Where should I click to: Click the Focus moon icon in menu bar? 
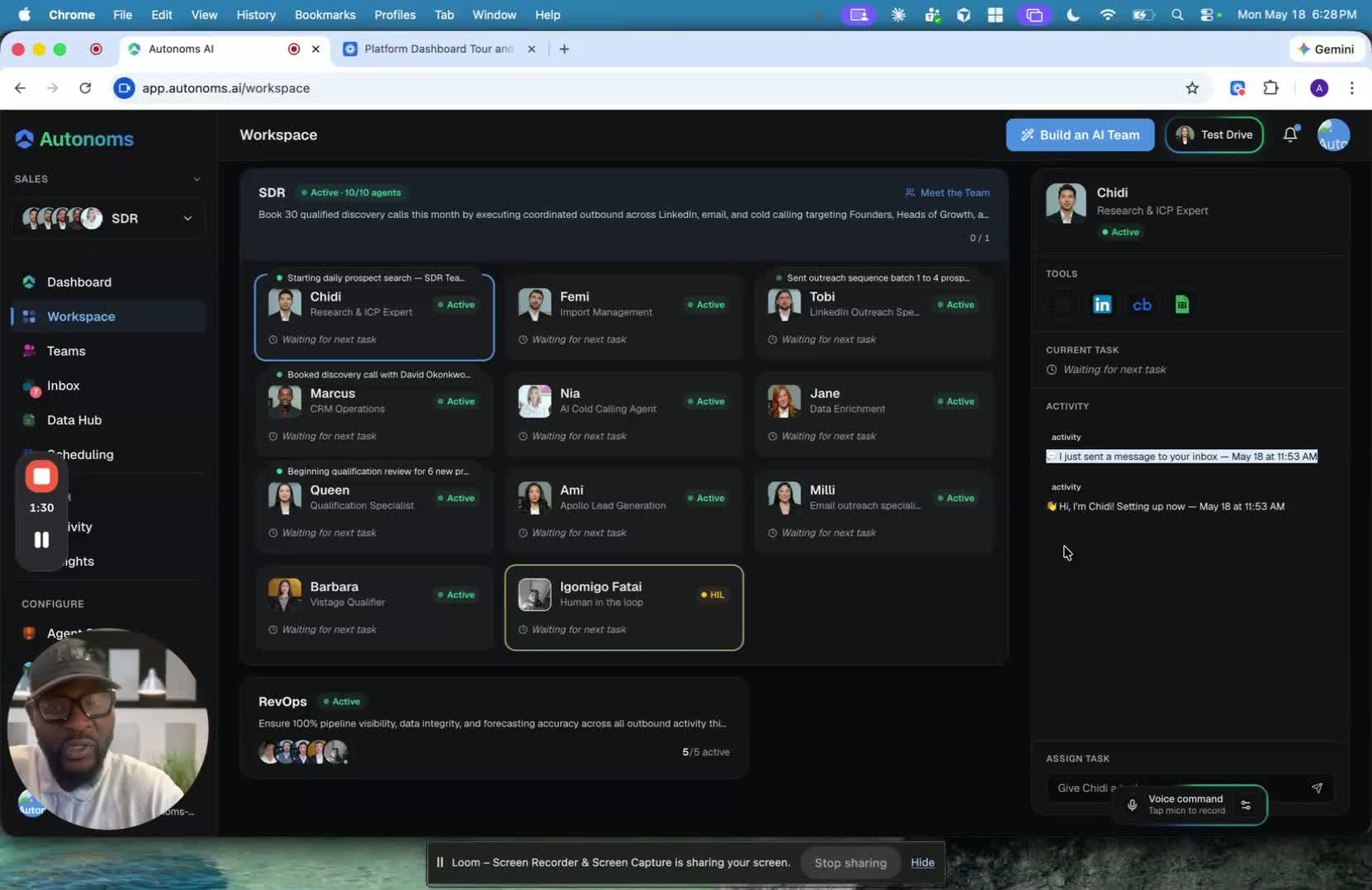tap(1073, 15)
